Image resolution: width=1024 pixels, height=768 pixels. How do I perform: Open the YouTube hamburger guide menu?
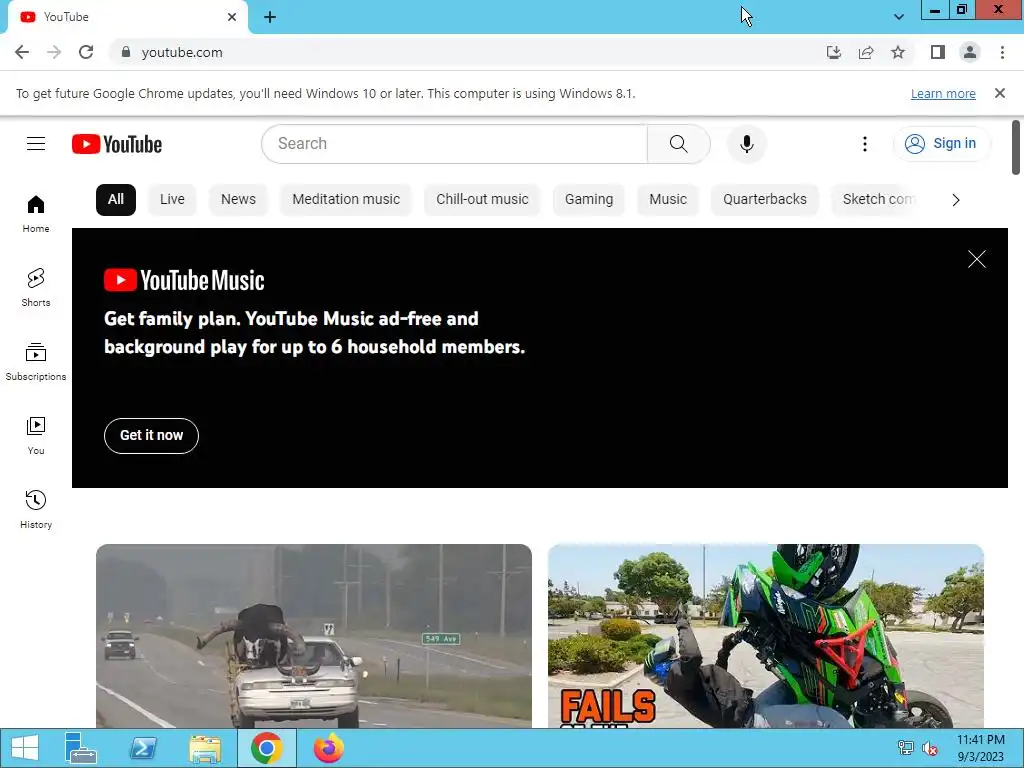point(36,144)
